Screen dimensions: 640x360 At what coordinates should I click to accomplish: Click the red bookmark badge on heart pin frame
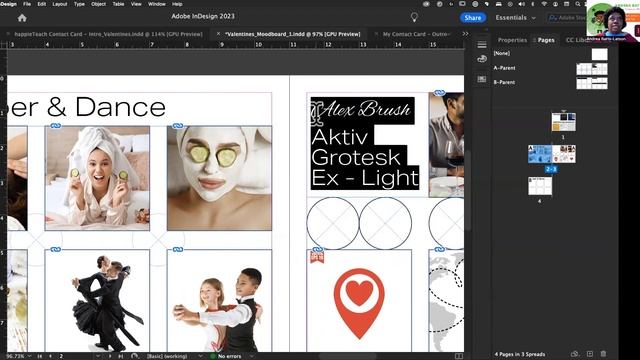[x=317, y=258]
